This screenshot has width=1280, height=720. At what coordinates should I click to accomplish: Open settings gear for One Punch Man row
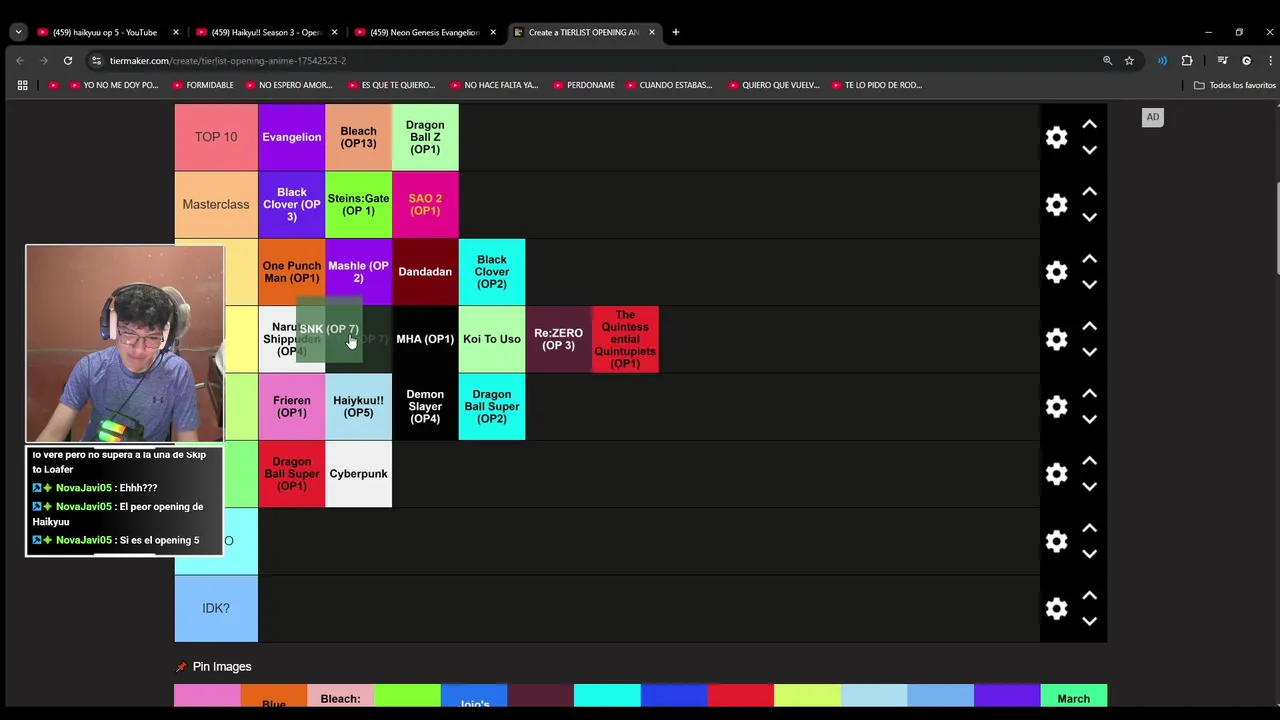tap(1056, 272)
